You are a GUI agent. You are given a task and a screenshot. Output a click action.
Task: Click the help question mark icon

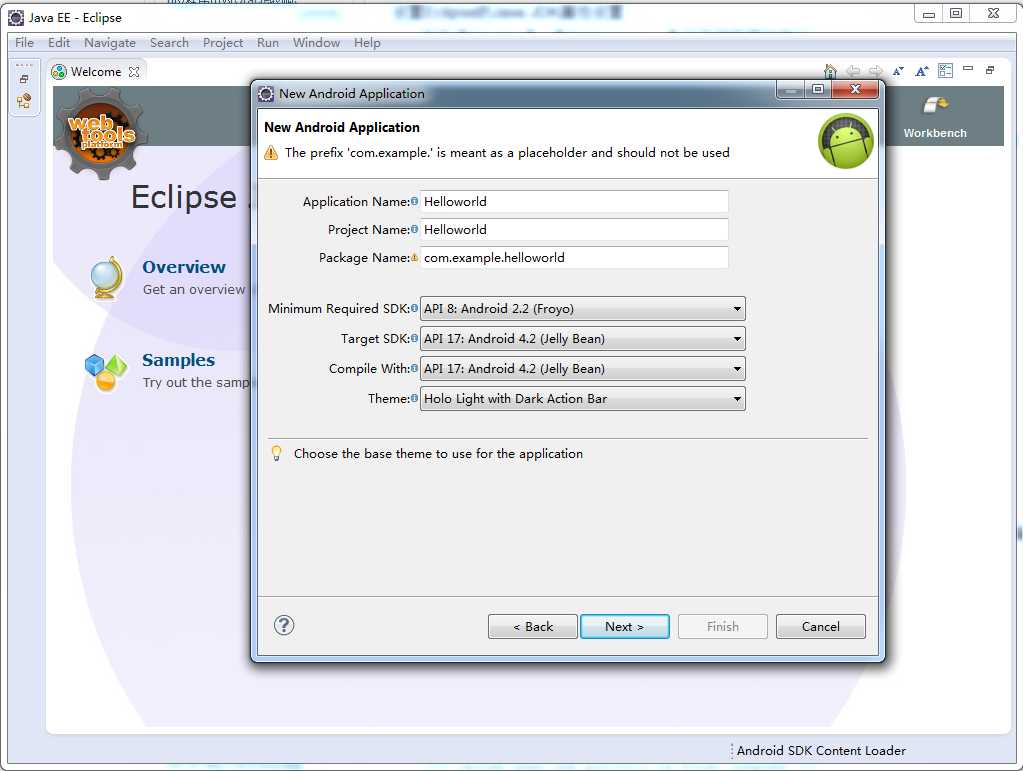point(284,626)
